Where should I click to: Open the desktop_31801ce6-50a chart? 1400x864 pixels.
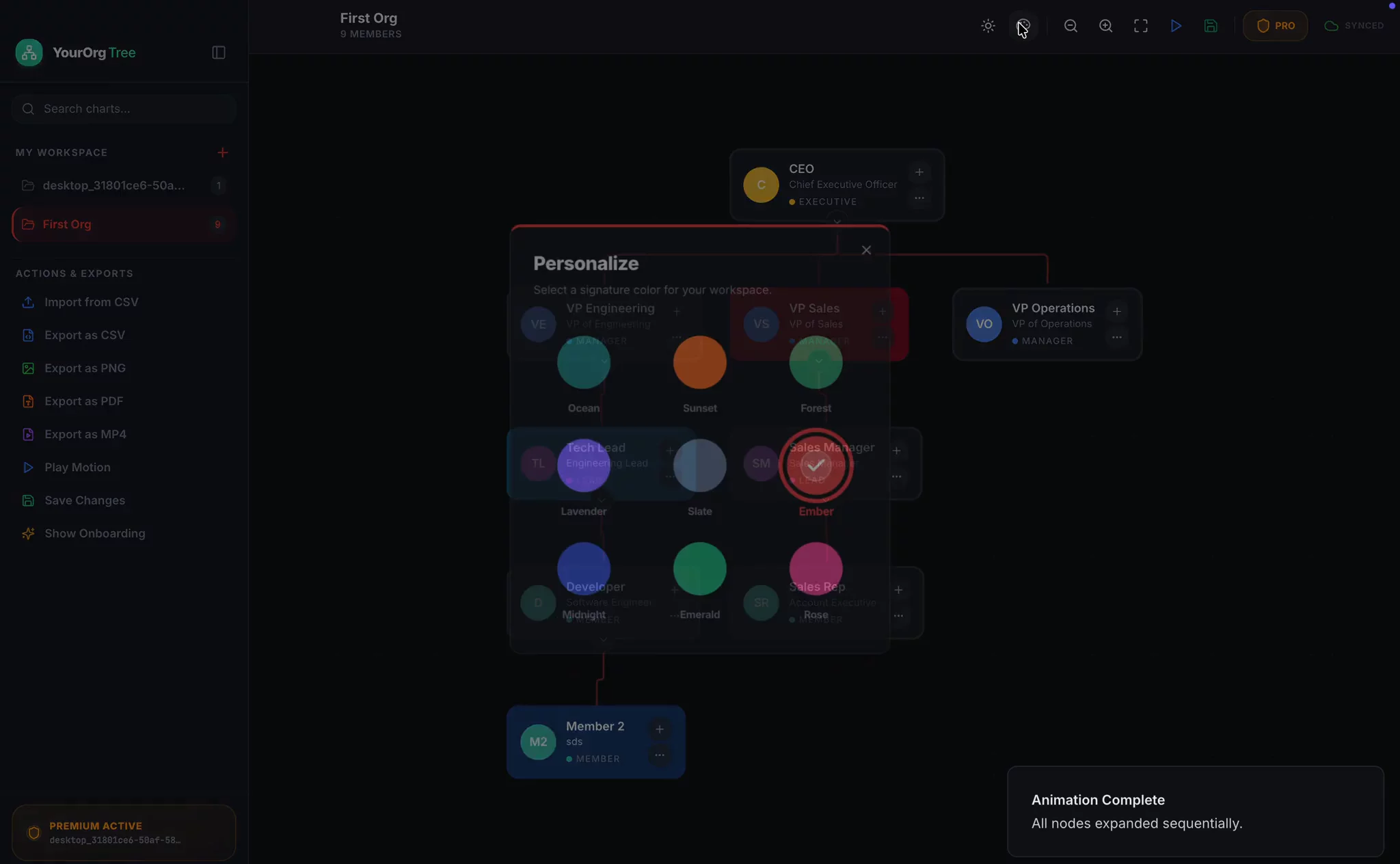coord(124,185)
